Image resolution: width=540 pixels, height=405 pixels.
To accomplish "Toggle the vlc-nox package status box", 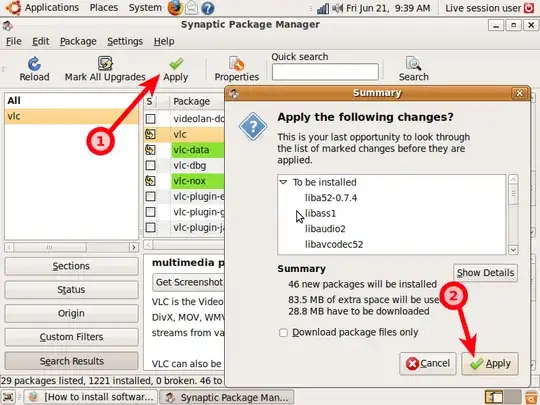I will pos(150,181).
